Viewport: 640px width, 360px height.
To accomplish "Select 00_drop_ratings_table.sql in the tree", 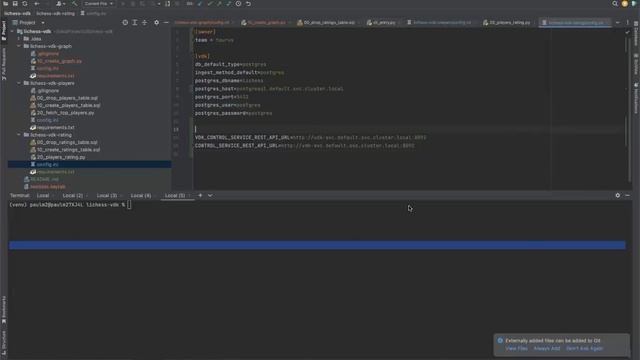I will 67,142.
